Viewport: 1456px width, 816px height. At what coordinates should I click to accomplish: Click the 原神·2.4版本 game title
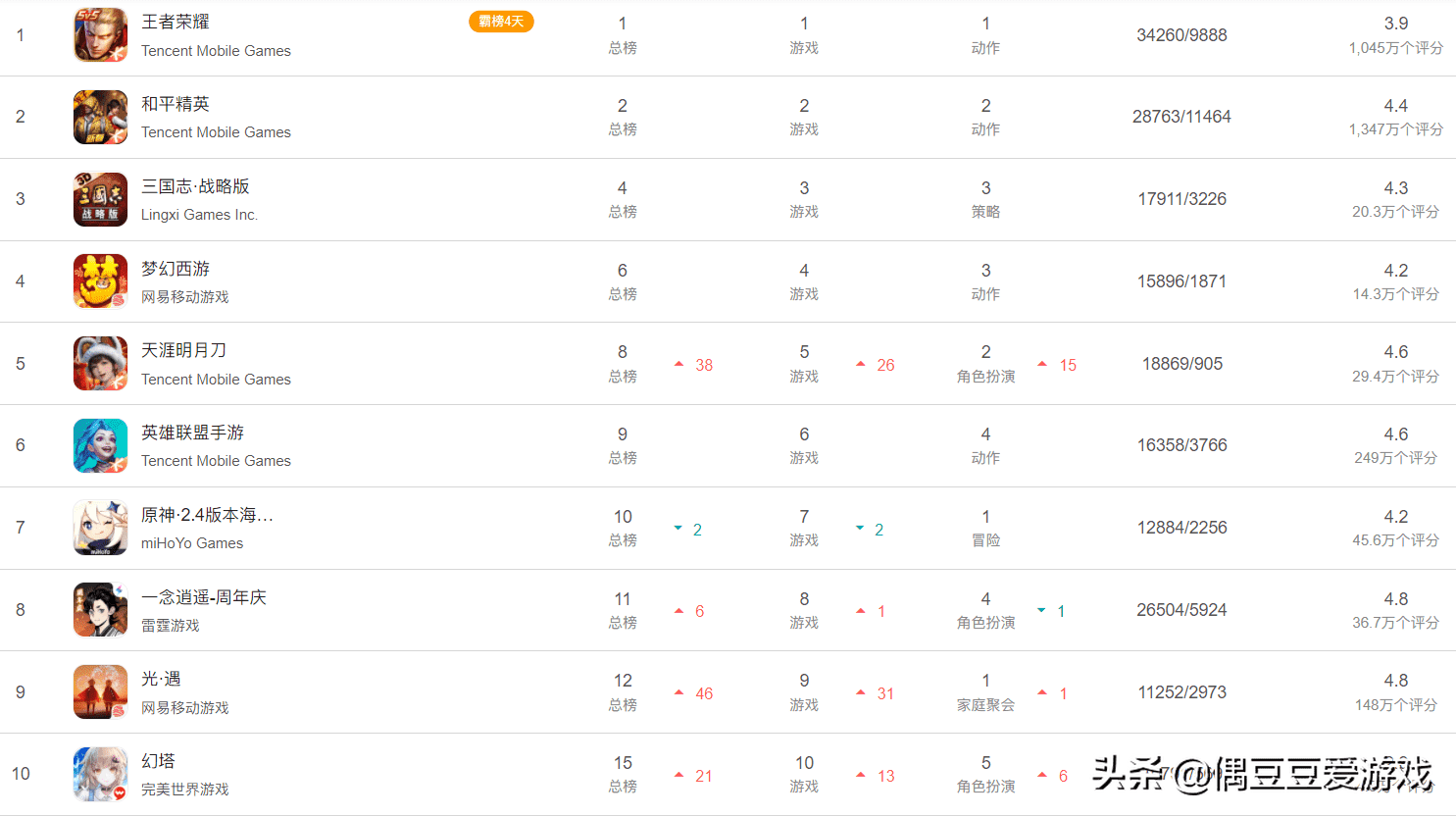[207, 515]
